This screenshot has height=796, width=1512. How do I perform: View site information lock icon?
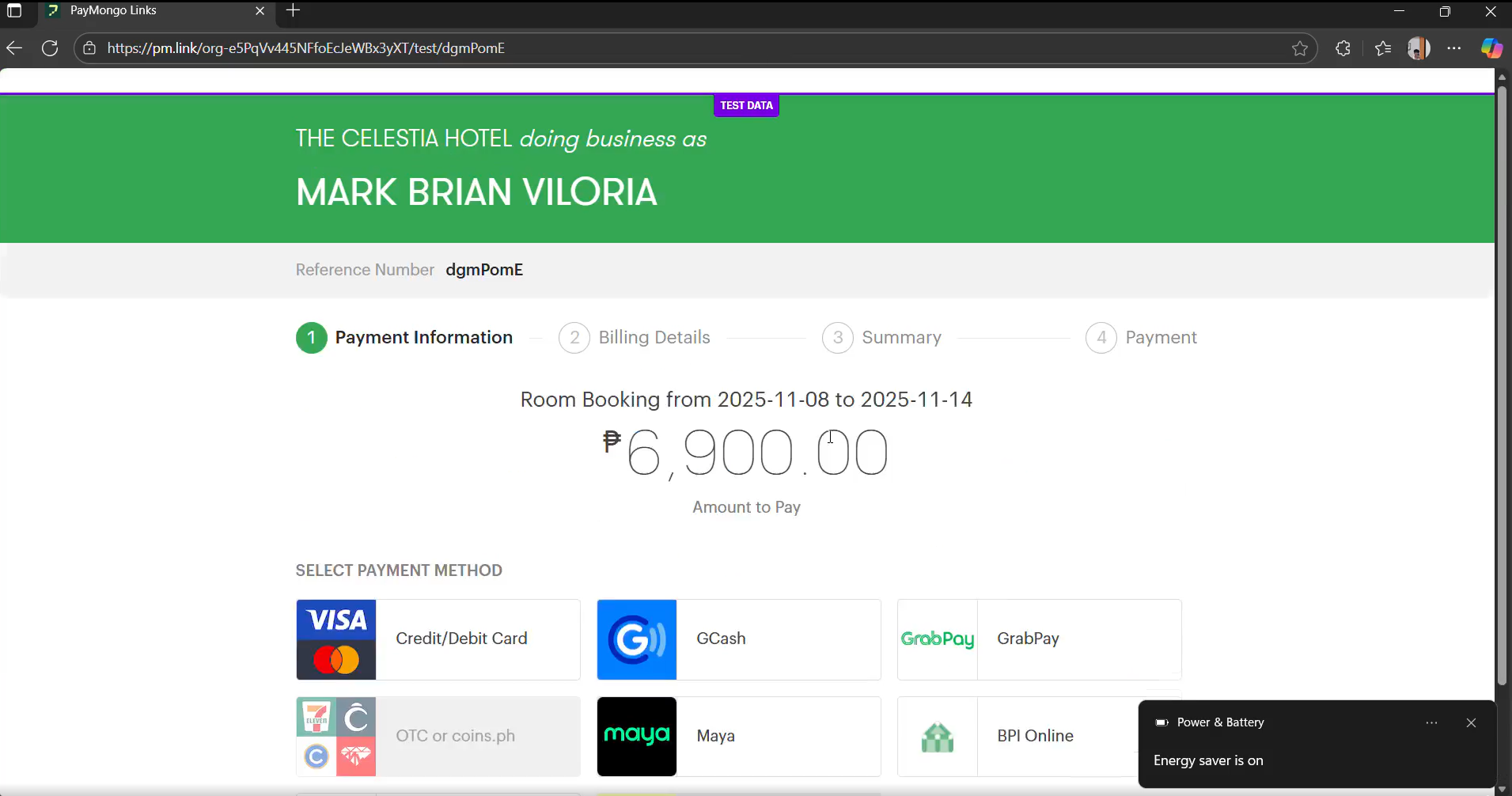[x=89, y=48]
